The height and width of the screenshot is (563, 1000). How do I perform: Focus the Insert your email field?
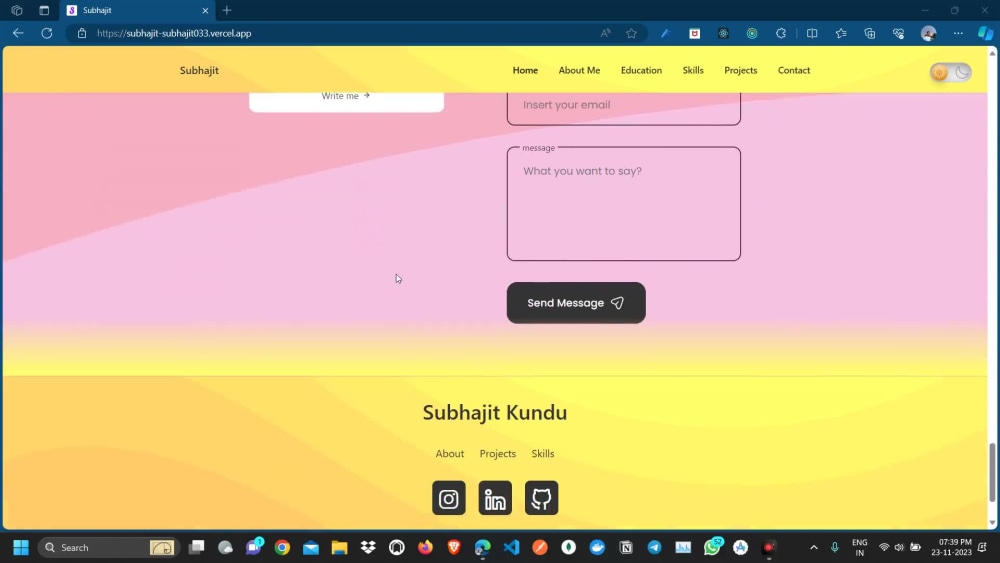624,106
